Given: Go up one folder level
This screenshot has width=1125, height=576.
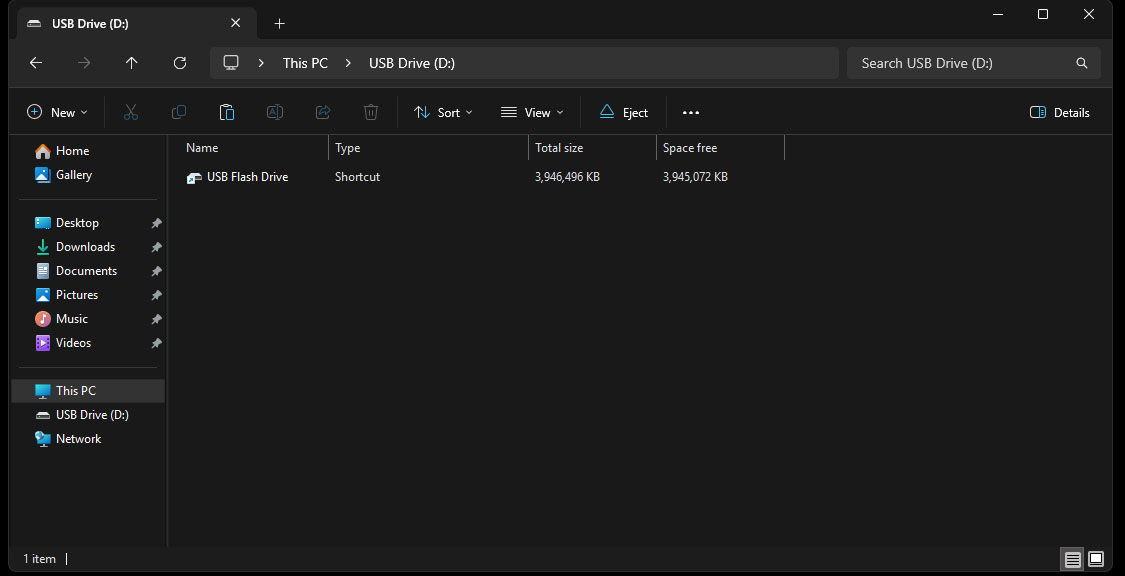Looking at the screenshot, I should [x=132, y=63].
